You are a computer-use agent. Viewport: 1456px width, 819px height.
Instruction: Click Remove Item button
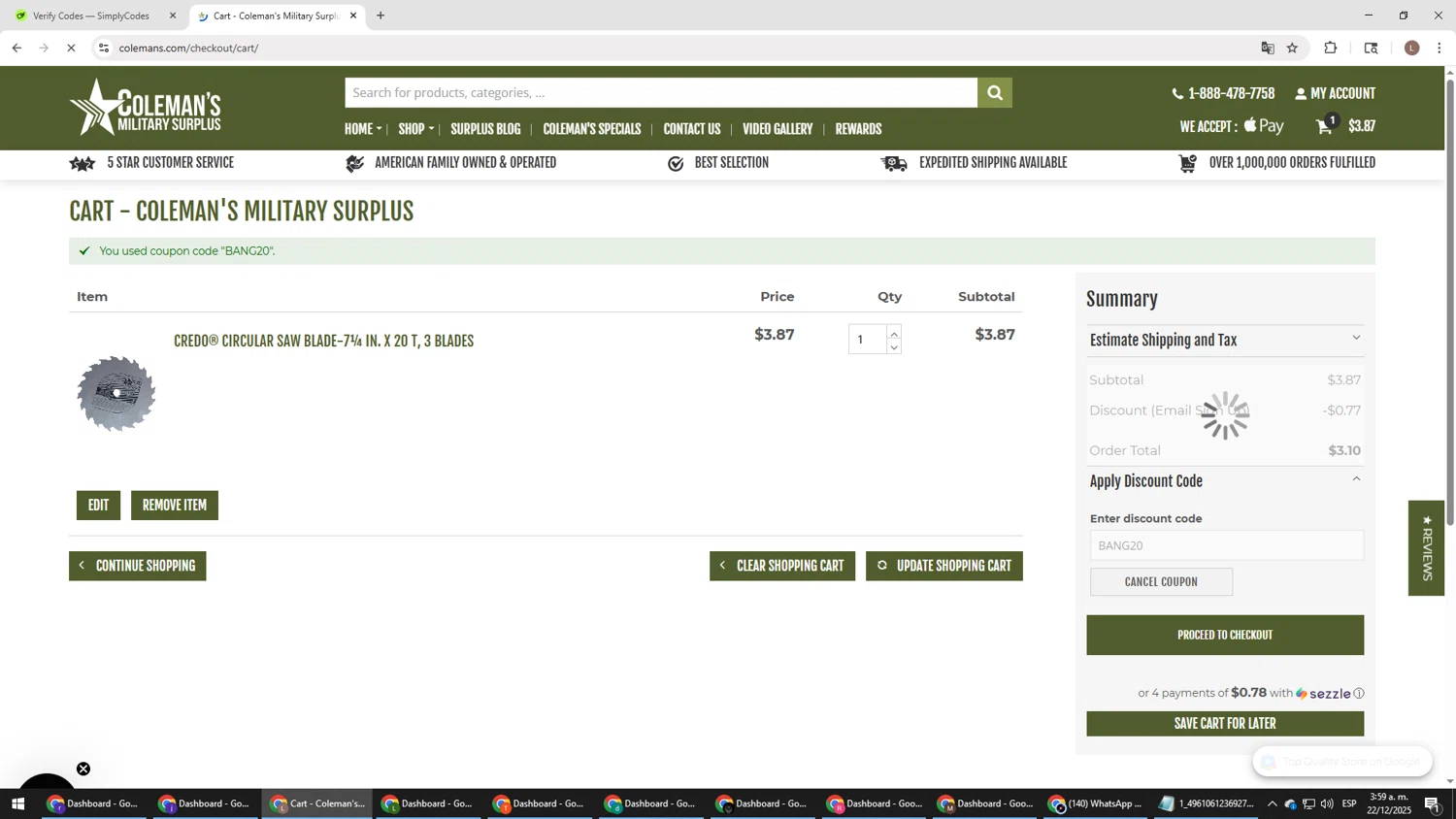coord(175,506)
